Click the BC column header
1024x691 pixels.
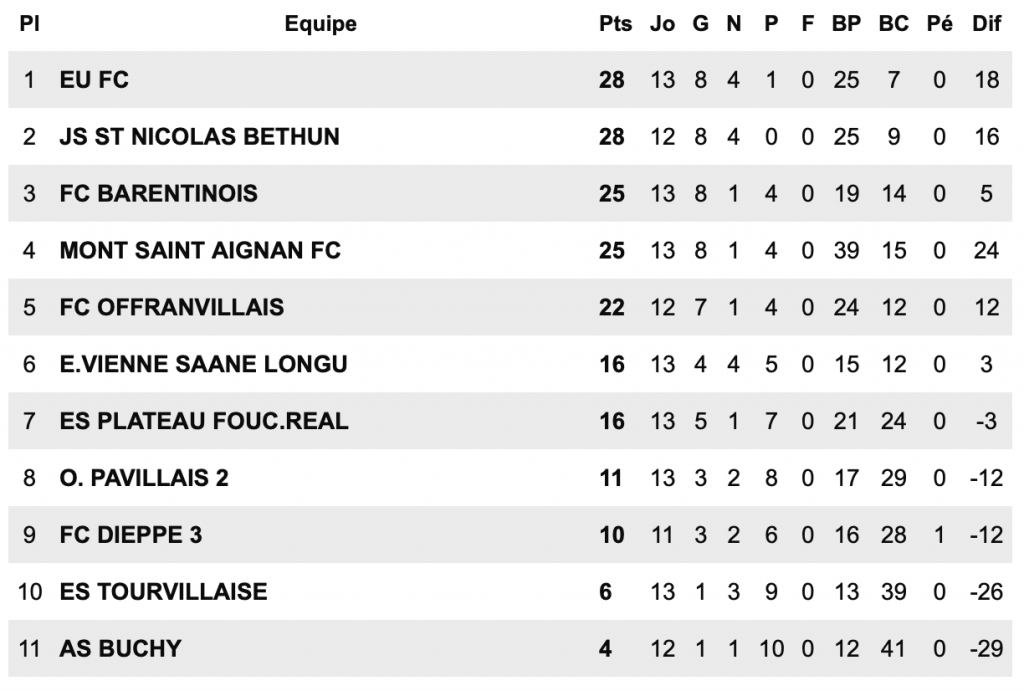(x=893, y=24)
